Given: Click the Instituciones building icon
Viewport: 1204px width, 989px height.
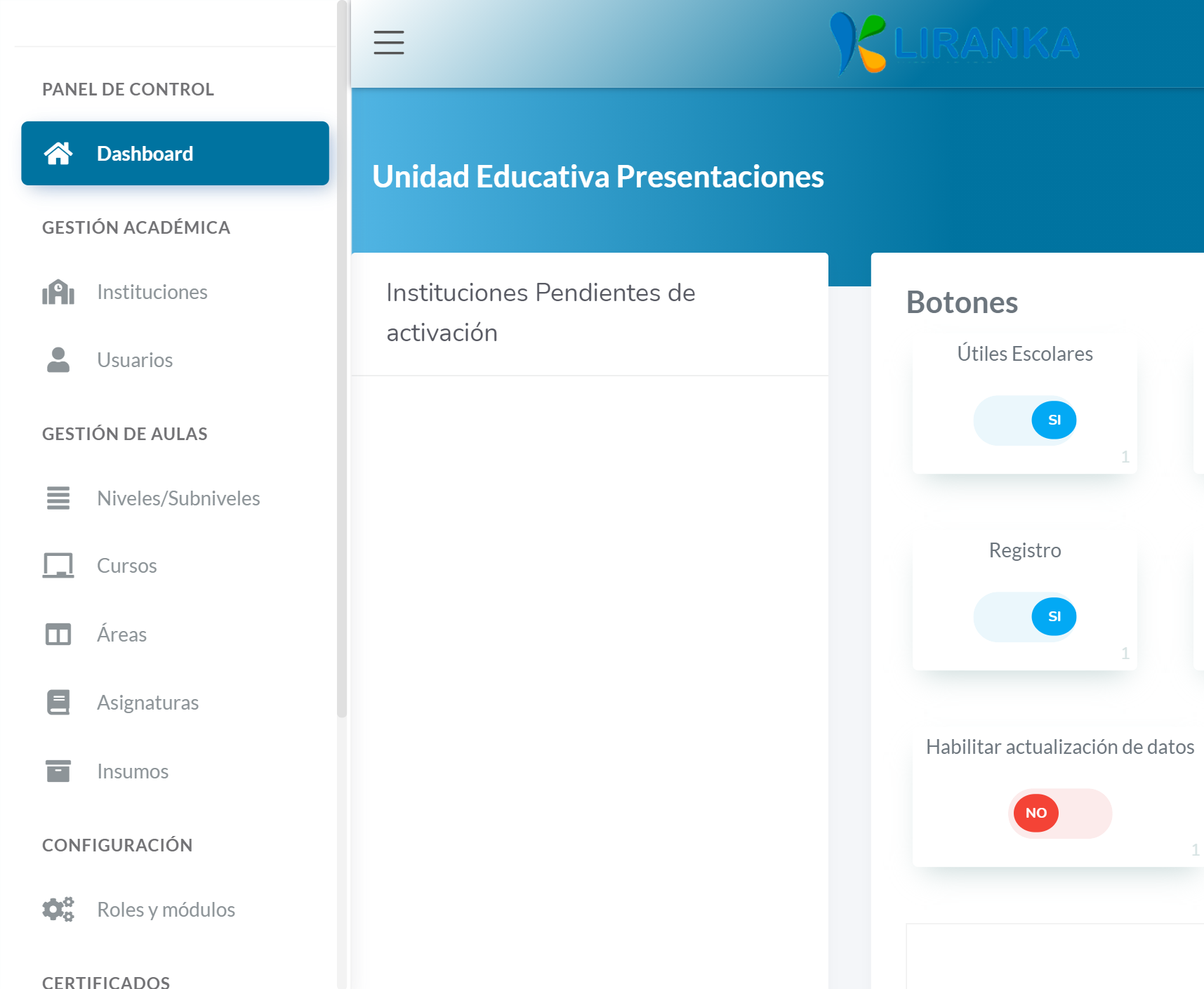Looking at the screenshot, I should point(59,292).
